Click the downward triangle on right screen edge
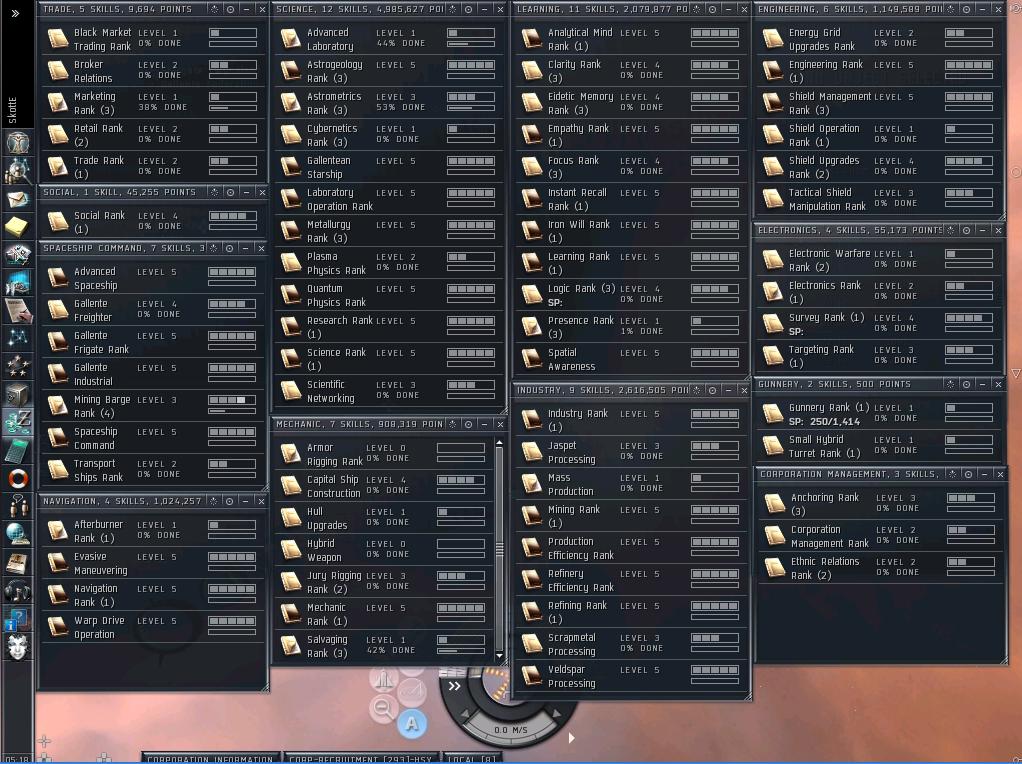The height and width of the screenshot is (764, 1022). pos(1015,374)
